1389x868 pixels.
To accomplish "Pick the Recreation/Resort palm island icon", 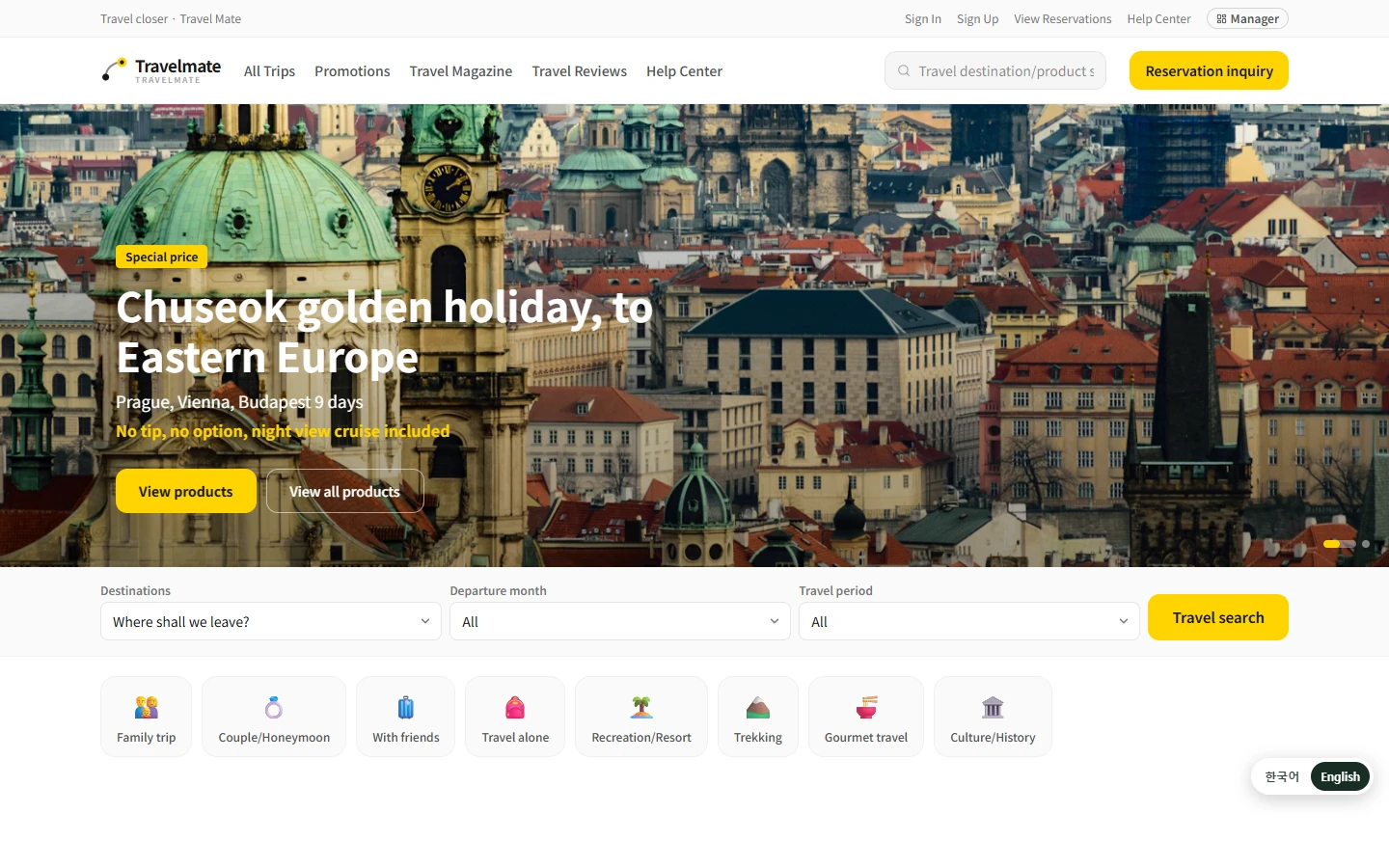I will [641, 708].
